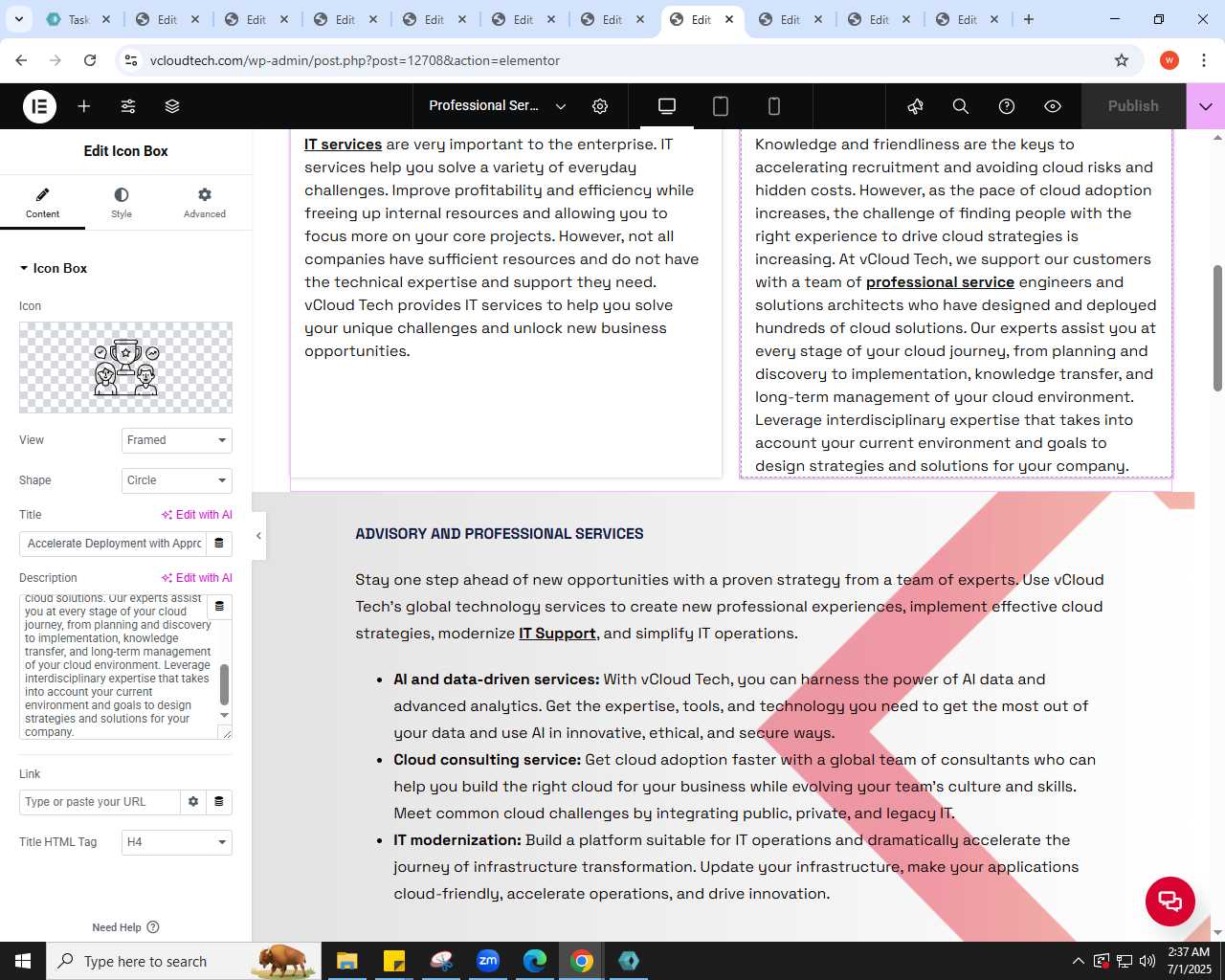Image resolution: width=1225 pixels, height=980 pixels.
Task: Switch to tablet responsive view
Action: [721, 106]
